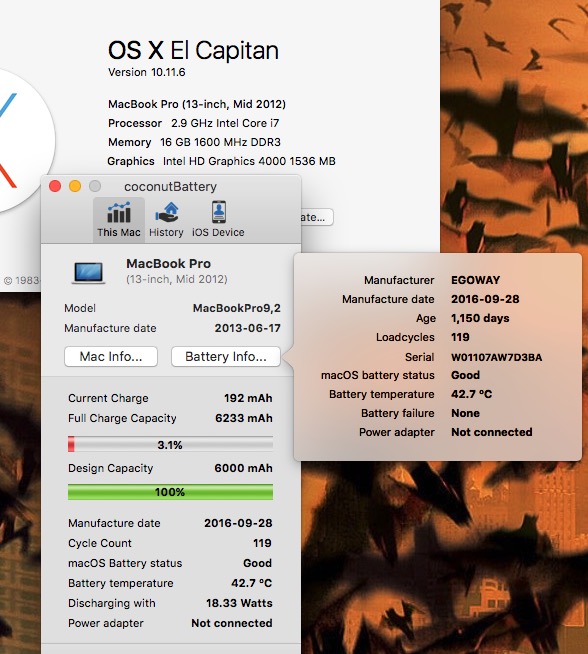Select popover Power adapter Not connected value
588x654 pixels.
(492, 432)
